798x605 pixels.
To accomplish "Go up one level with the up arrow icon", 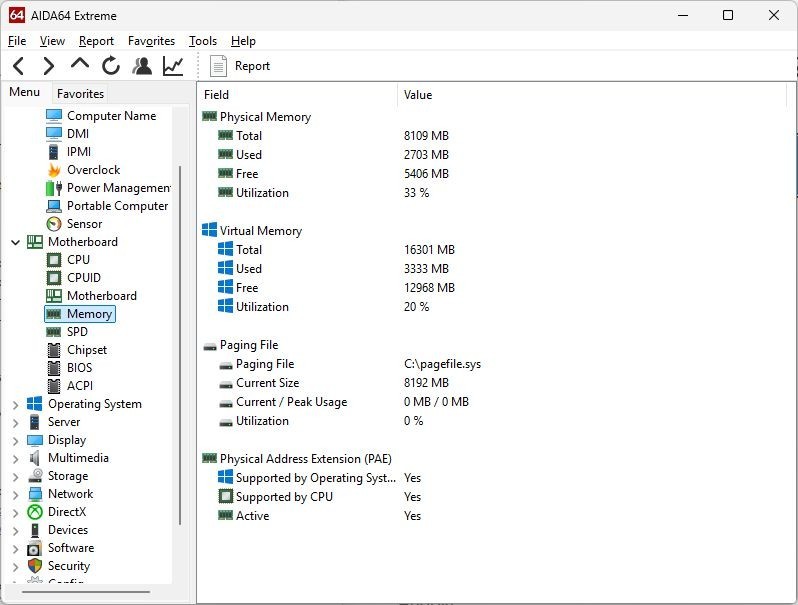I will tap(80, 64).
